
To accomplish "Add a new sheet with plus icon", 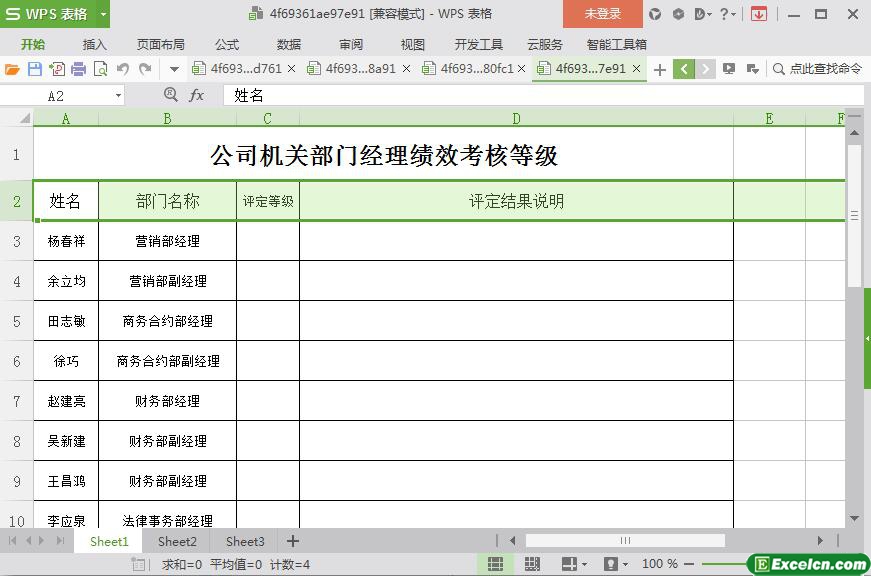I will point(293,541).
